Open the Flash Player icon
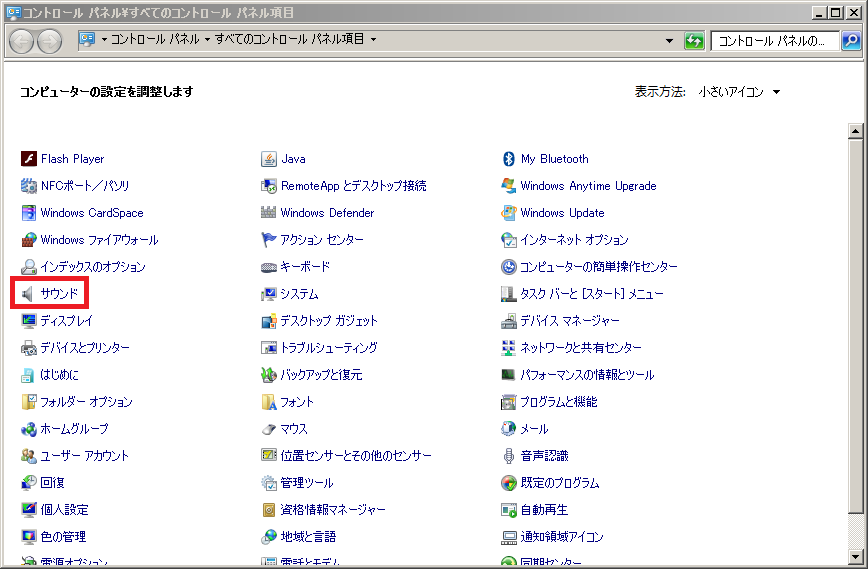The width and height of the screenshot is (868, 569). 29,159
